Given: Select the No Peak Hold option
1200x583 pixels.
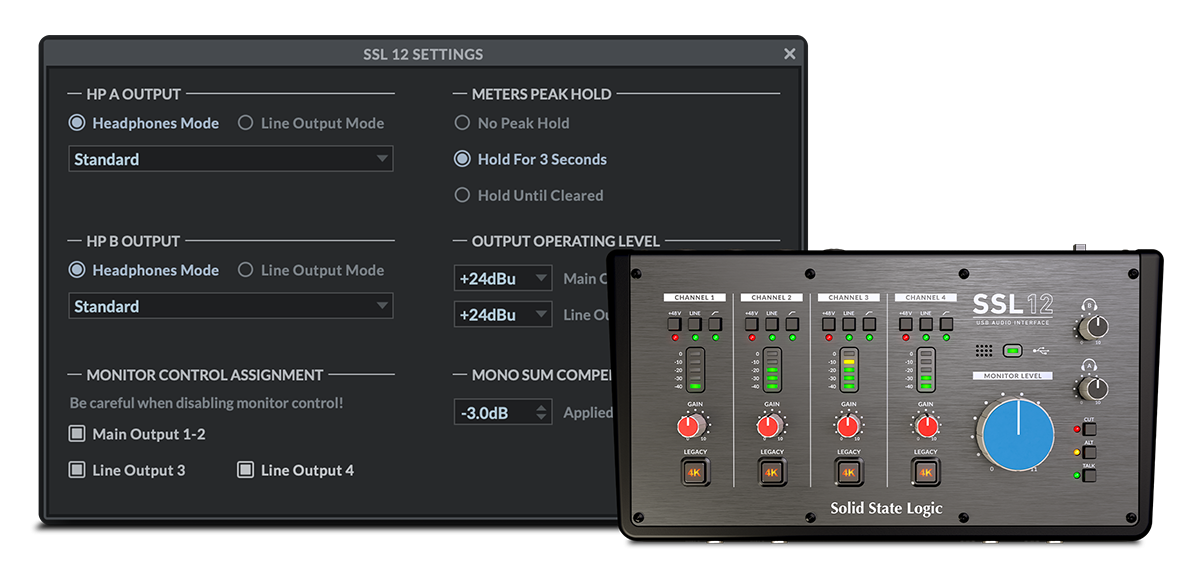Looking at the screenshot, I should [x=462, y=123].
